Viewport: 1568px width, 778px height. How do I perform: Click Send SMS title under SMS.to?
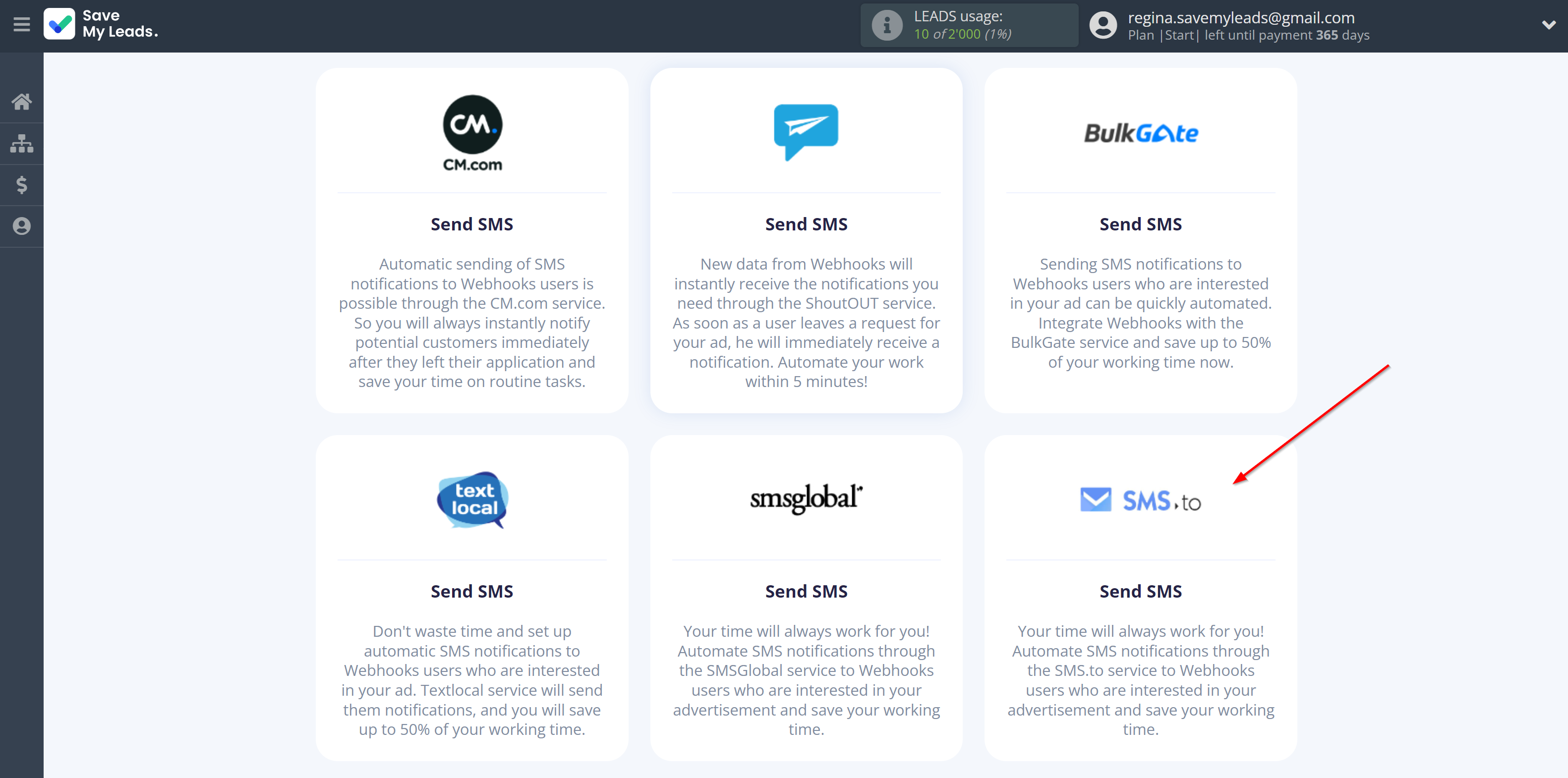click(x=1140, y=591)
